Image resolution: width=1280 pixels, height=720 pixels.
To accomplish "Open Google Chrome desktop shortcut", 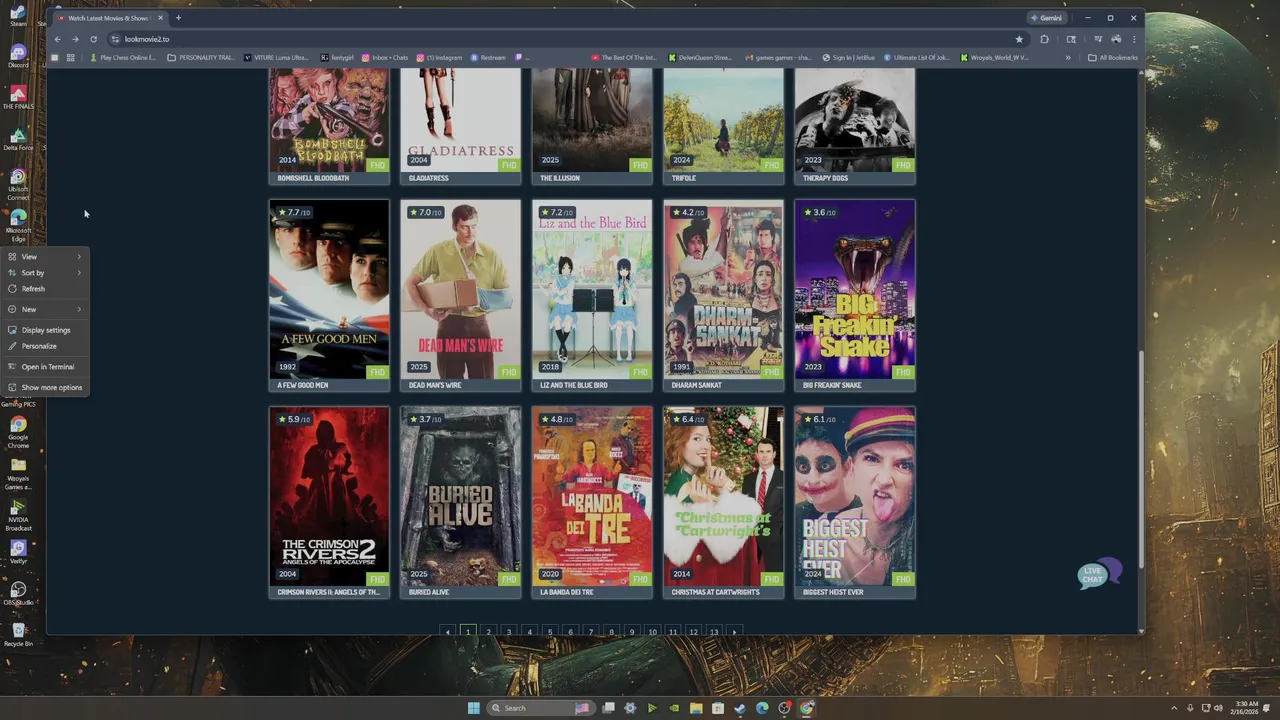I will point(18,431).
